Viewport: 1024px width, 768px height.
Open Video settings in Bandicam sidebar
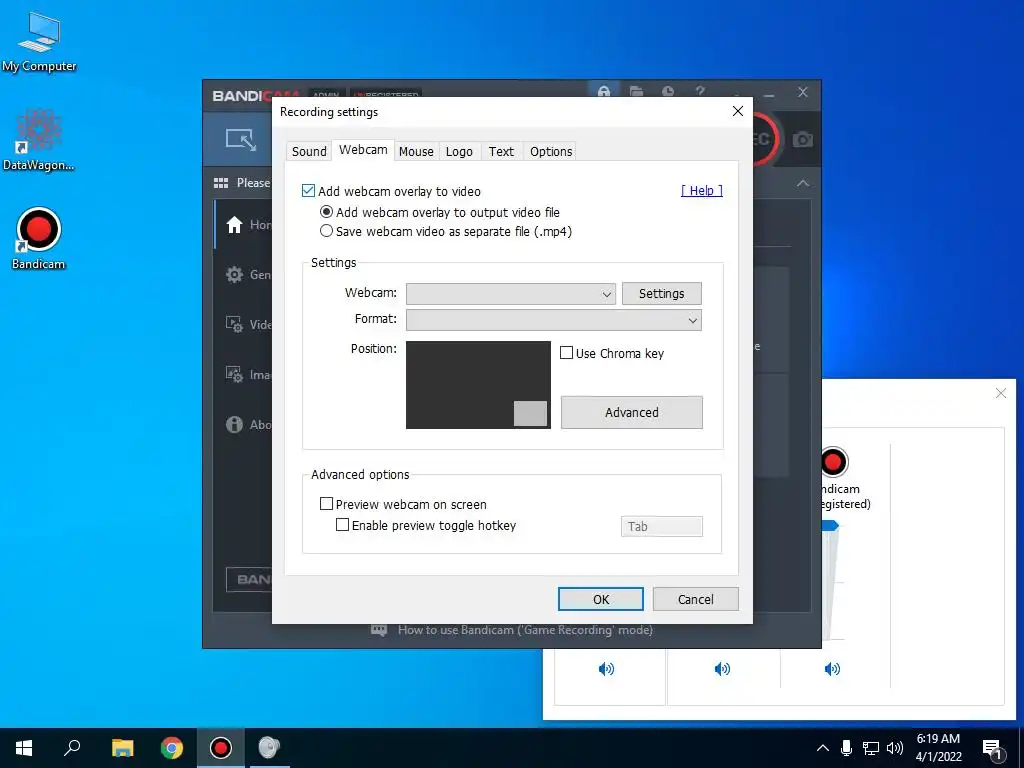pos(244,325)
